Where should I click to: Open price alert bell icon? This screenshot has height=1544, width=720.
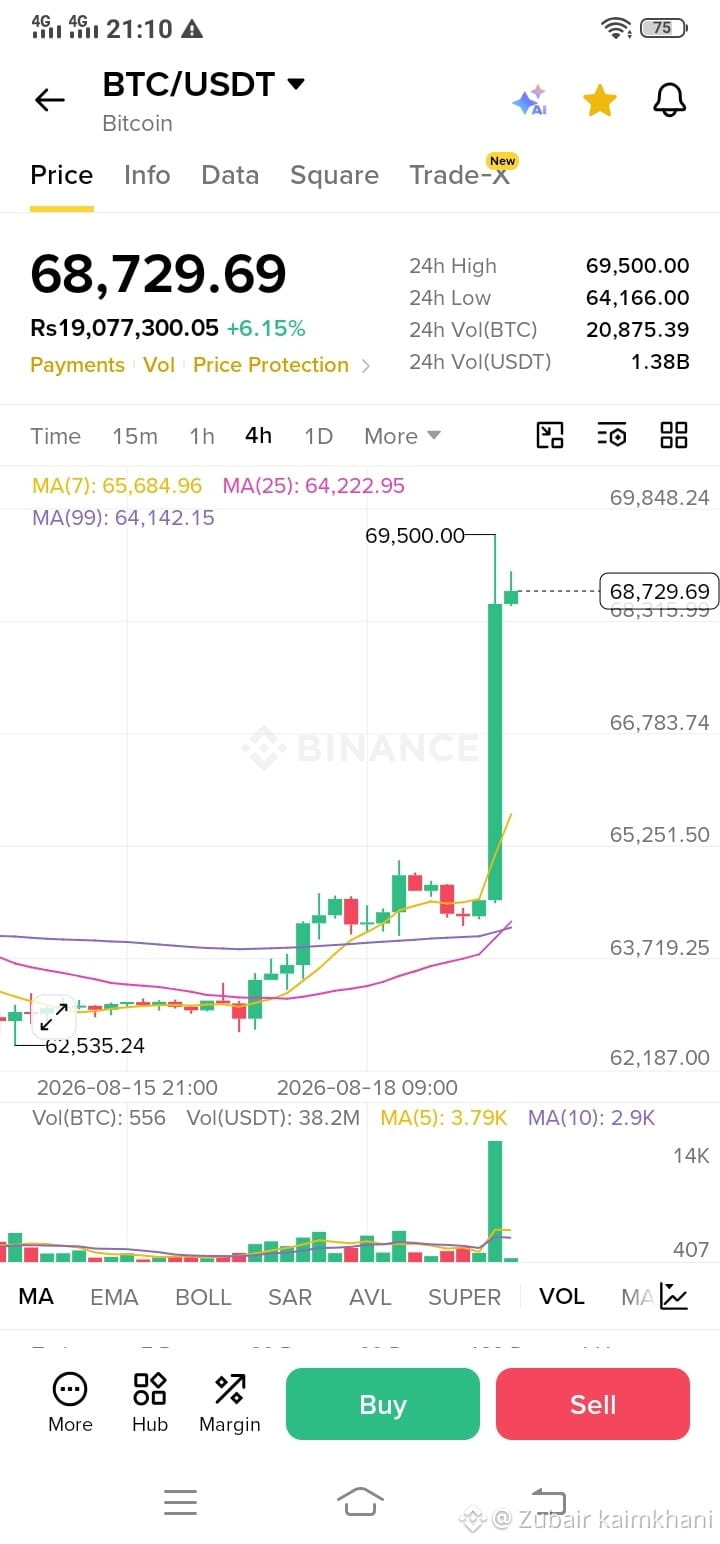point(669,99)
